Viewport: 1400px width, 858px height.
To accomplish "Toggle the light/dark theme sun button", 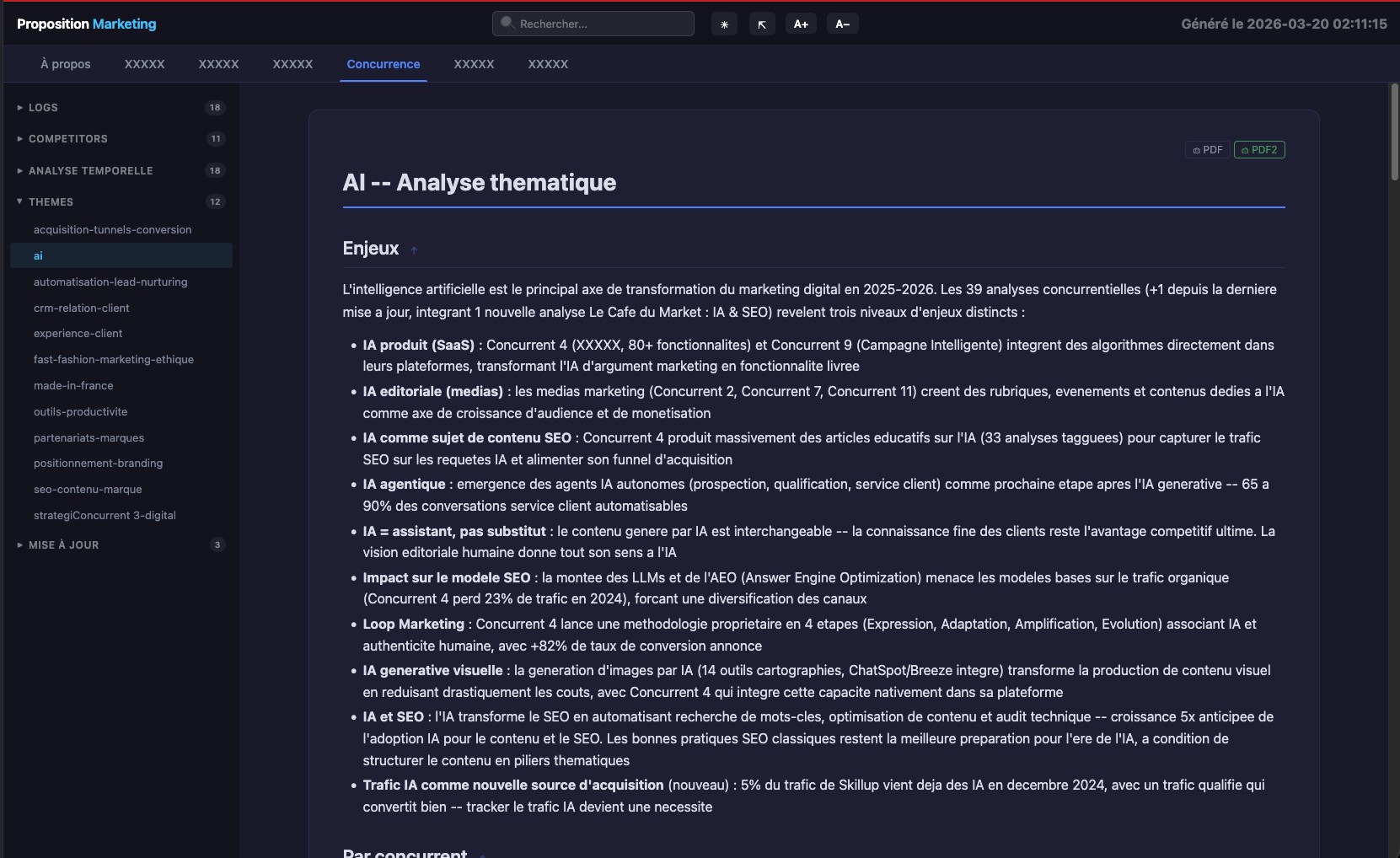I will click(724, 24).
